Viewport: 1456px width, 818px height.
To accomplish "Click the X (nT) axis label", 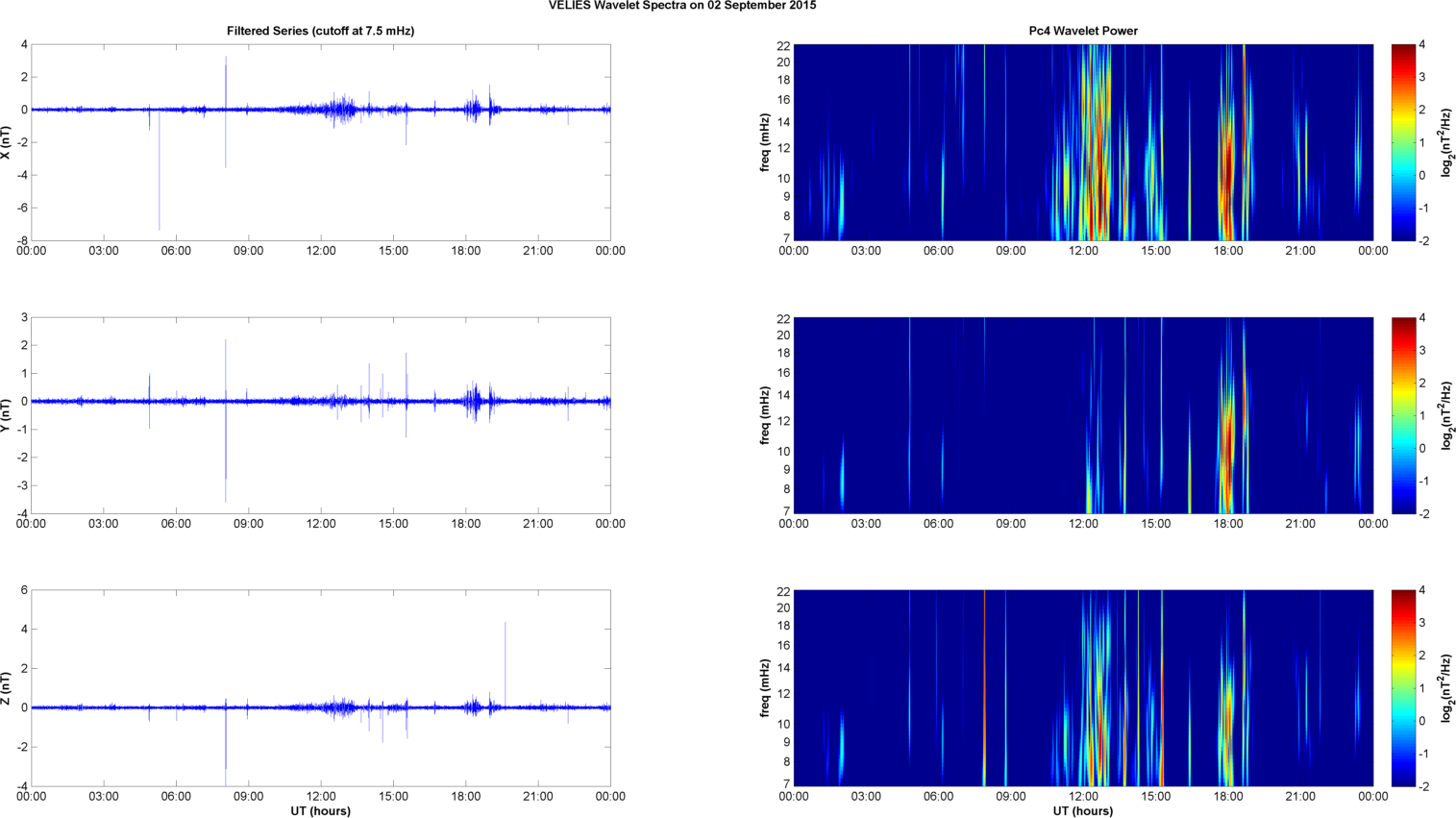I will 7,142.
